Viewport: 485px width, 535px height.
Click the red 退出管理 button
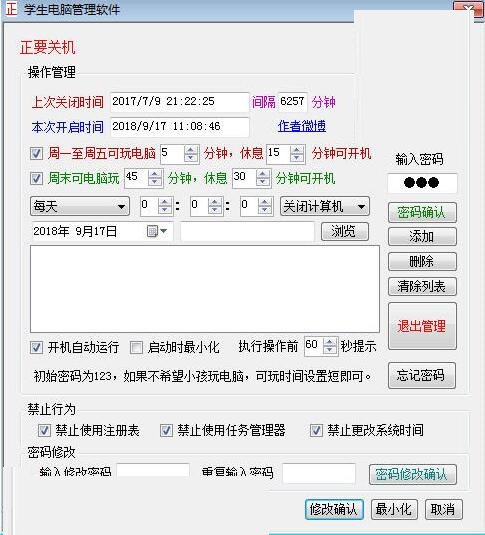coord(422,326)
